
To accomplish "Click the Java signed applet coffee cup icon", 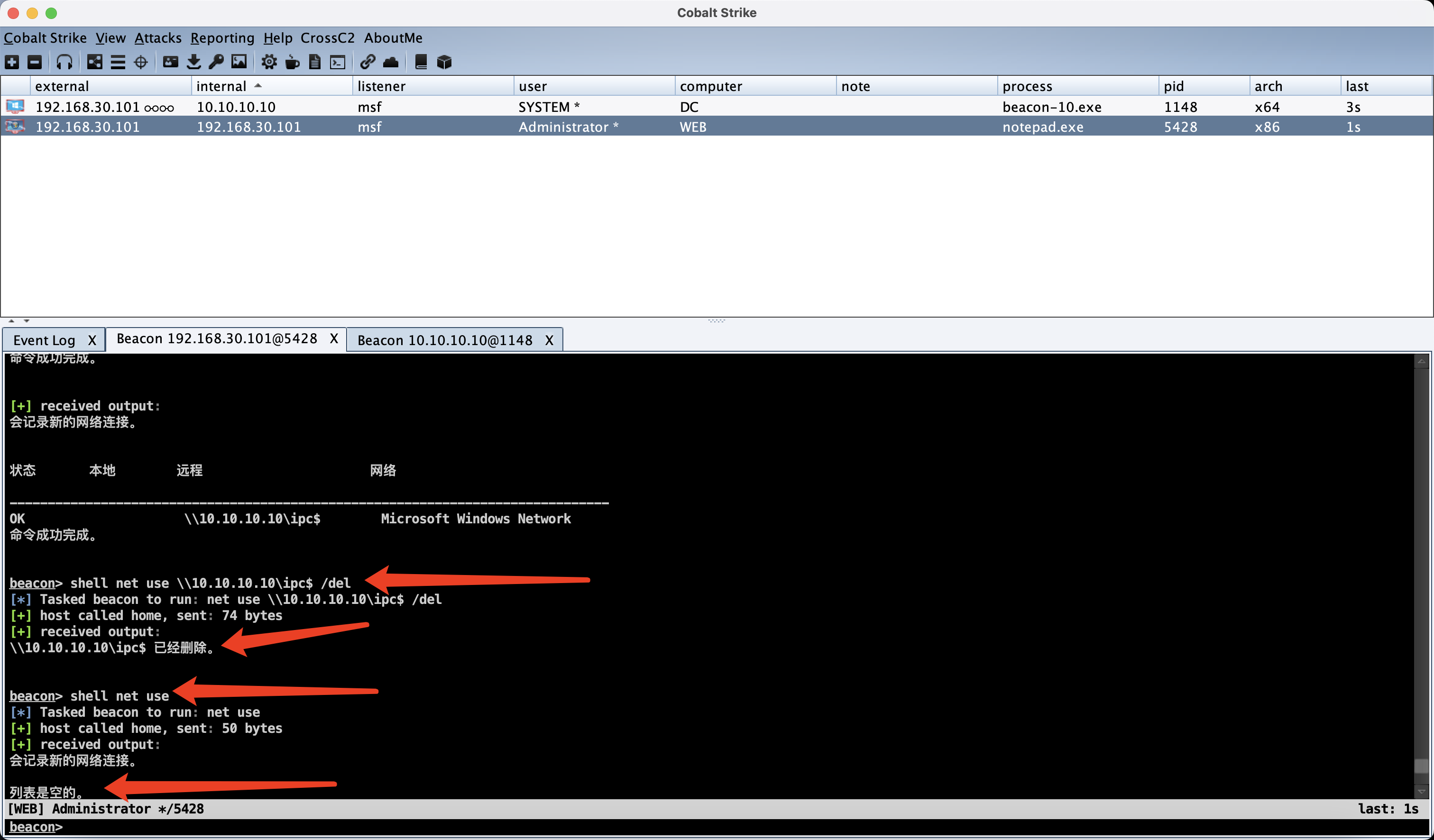I will 292,62.
